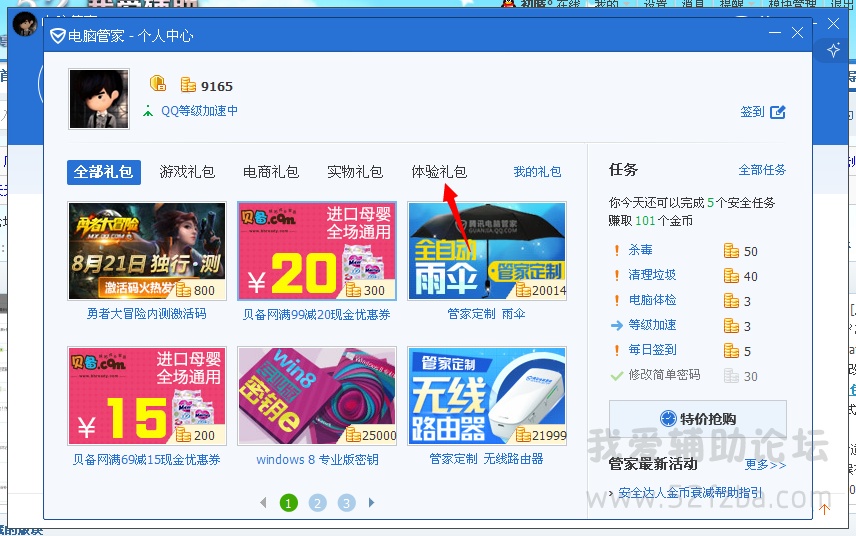Viewport: 856px width, 536px height.
Task: Click the green QQ level acceleration icon
Action: 148,111
